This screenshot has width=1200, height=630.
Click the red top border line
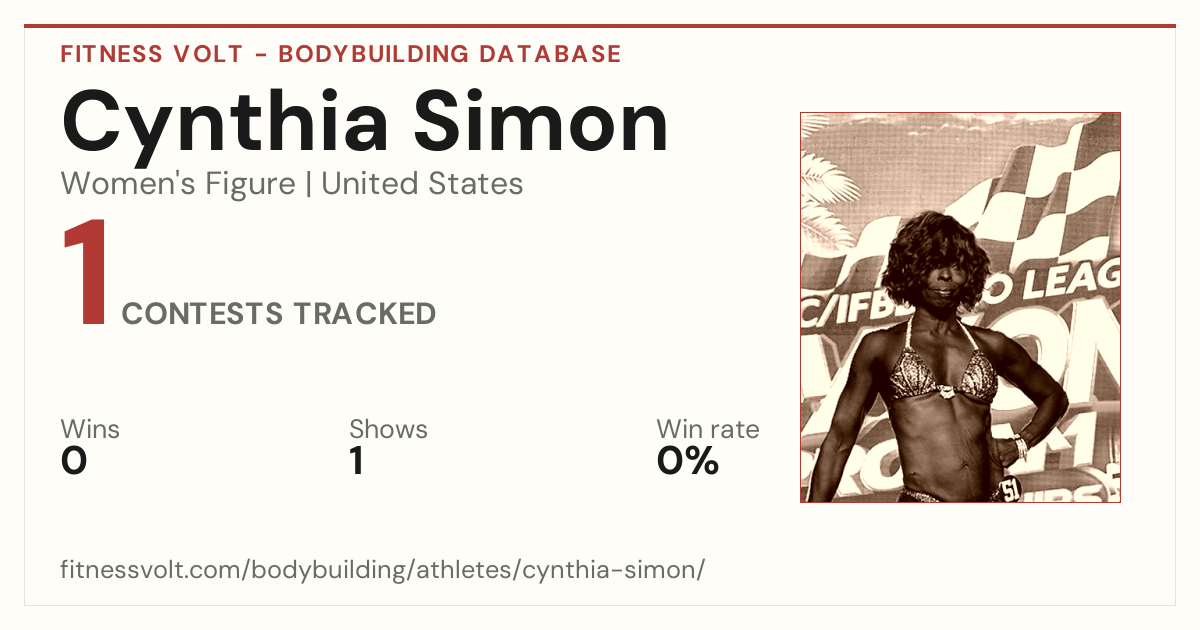600,26
